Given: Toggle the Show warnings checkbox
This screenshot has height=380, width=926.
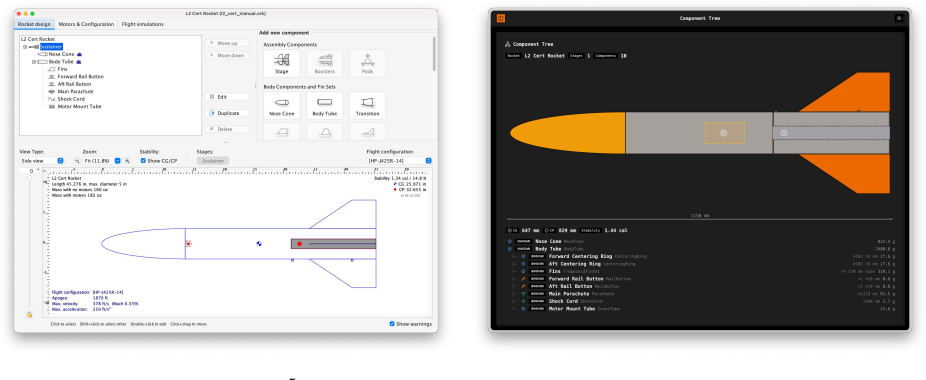Looking at the screenshot, I should coord(392,324).
